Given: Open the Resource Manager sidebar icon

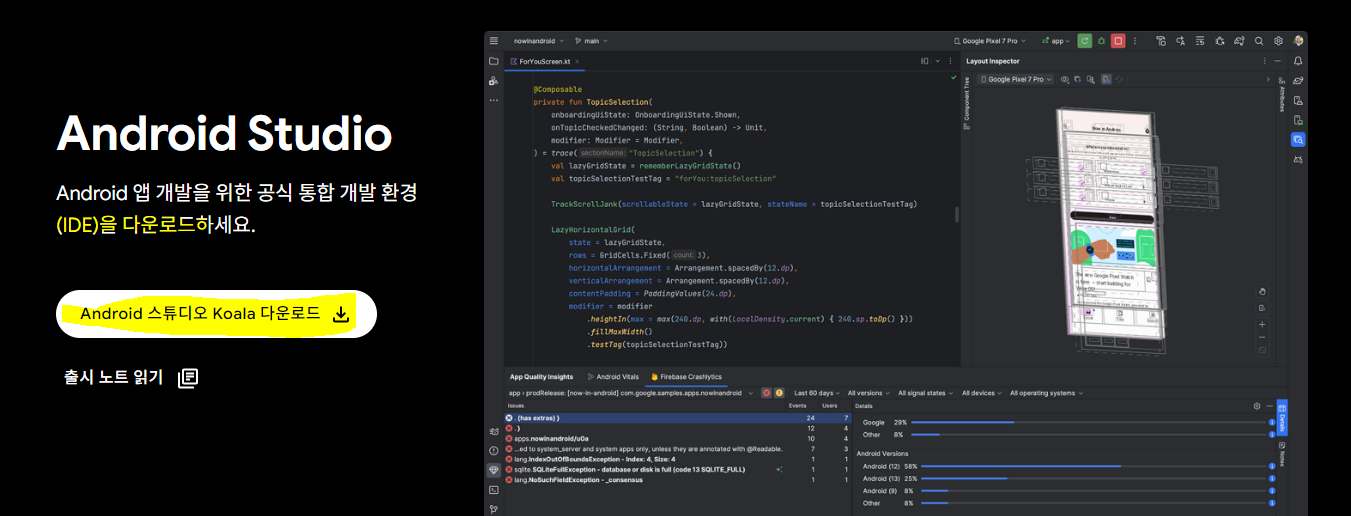Looking at the screenshot, I should 493,81.
